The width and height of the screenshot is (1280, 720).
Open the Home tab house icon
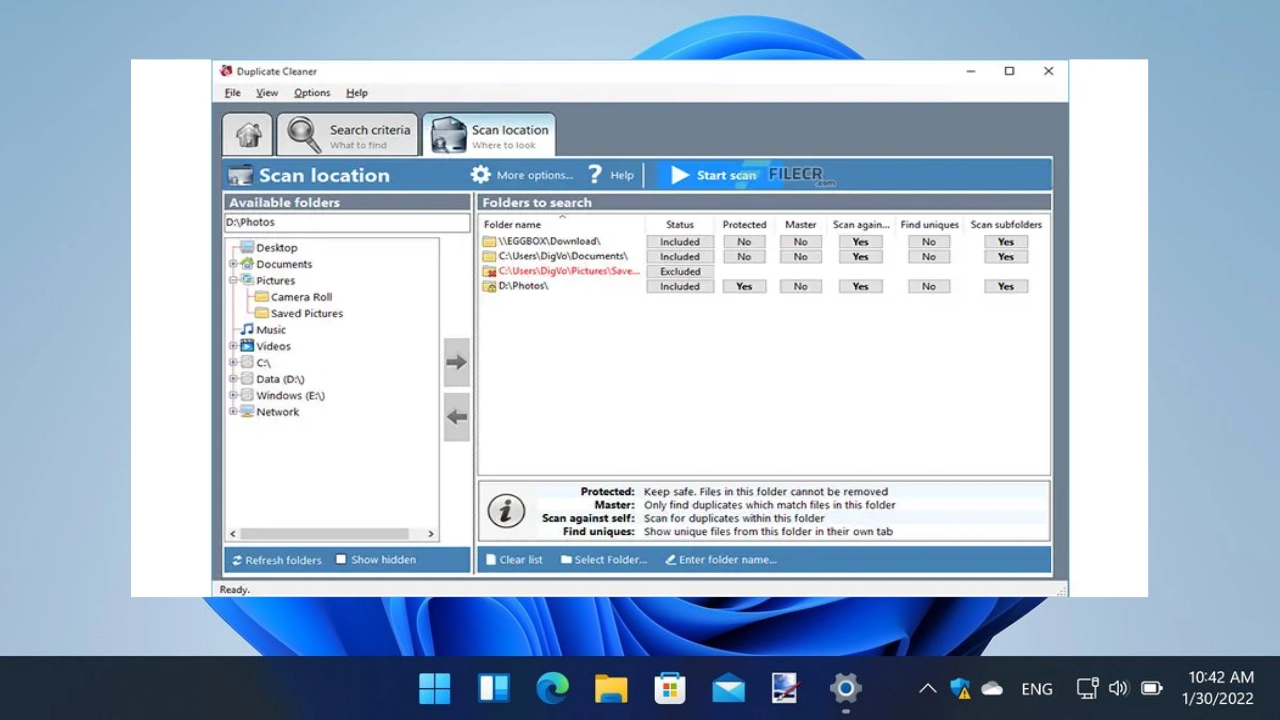pyautogui.click(x=248, y=134)
